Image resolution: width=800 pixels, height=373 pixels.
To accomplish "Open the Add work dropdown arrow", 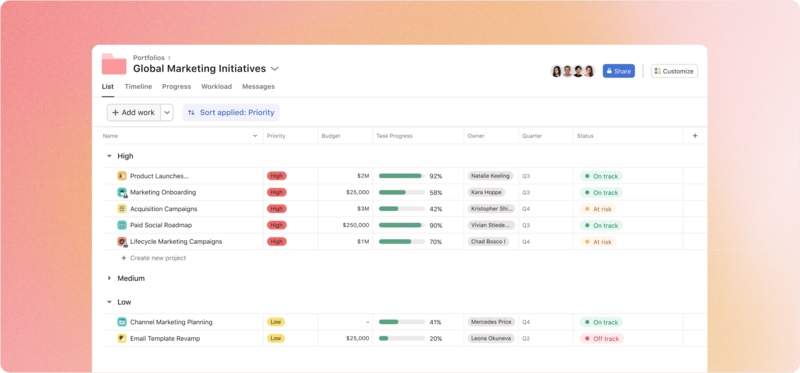I will [x=167, y=113].
